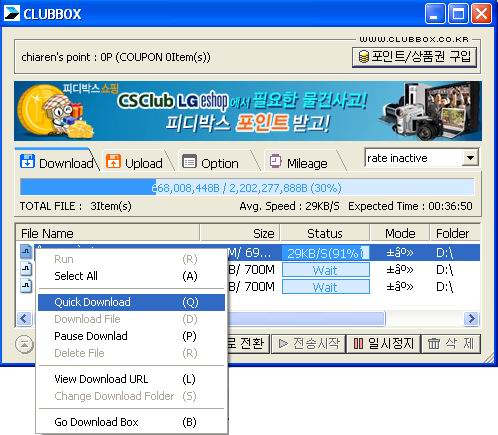This screenshot has width=498, height=435.
Task: Click the horizontal scrollbar thumb of file list
Action: pos(306,318)
